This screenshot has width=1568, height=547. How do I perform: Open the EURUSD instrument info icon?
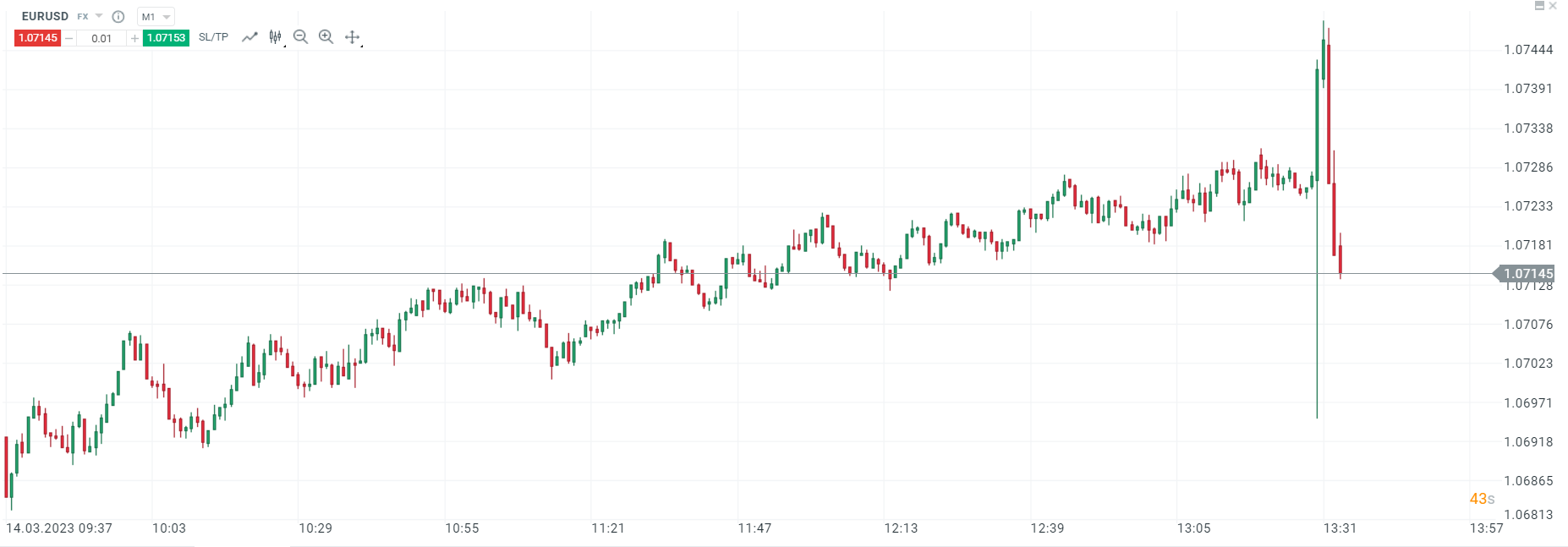[118, 17]
